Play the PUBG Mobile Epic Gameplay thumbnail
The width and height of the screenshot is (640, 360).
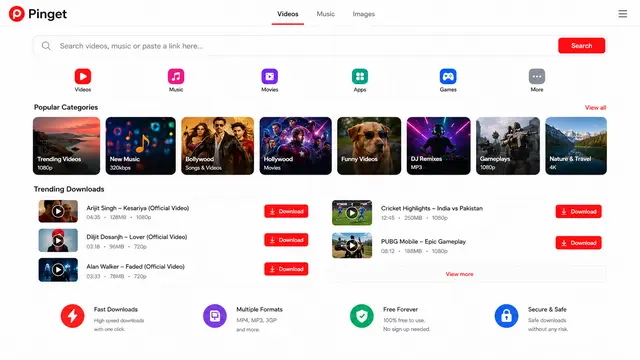[x=352, y=245]
